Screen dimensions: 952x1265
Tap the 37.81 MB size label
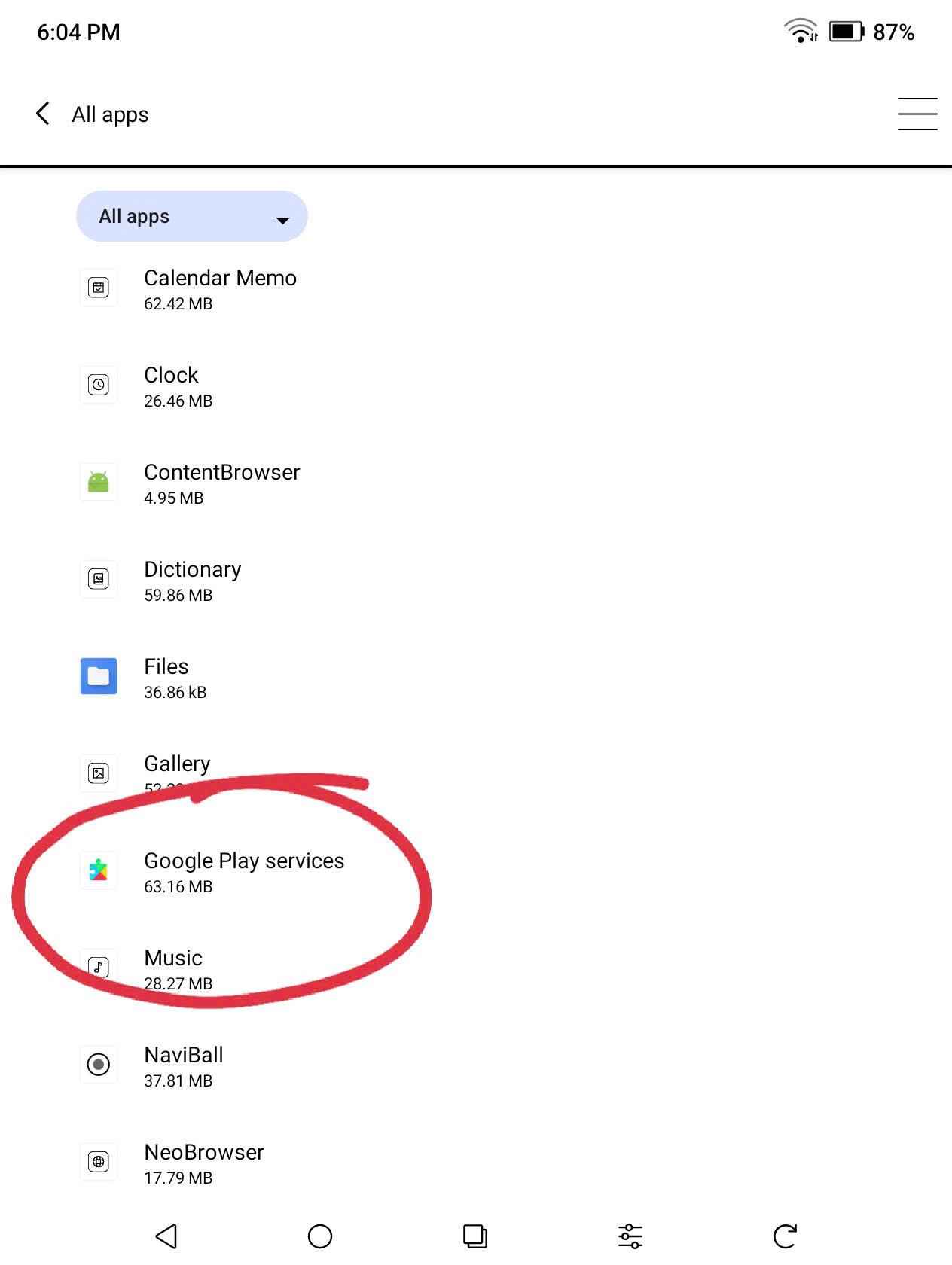(178, 1081)
